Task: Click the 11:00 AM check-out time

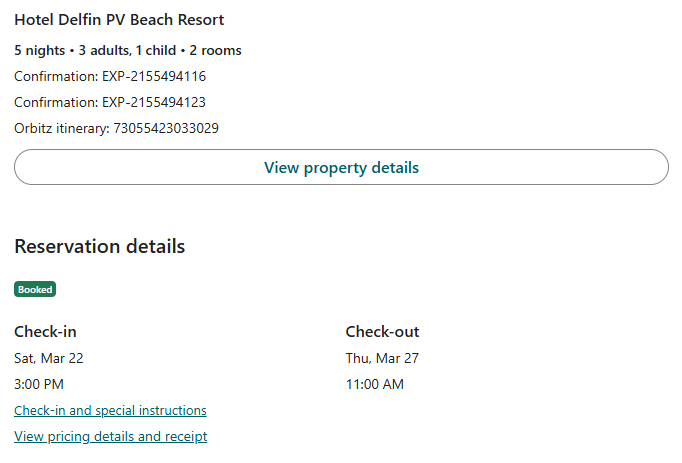Action: [375, 384]
